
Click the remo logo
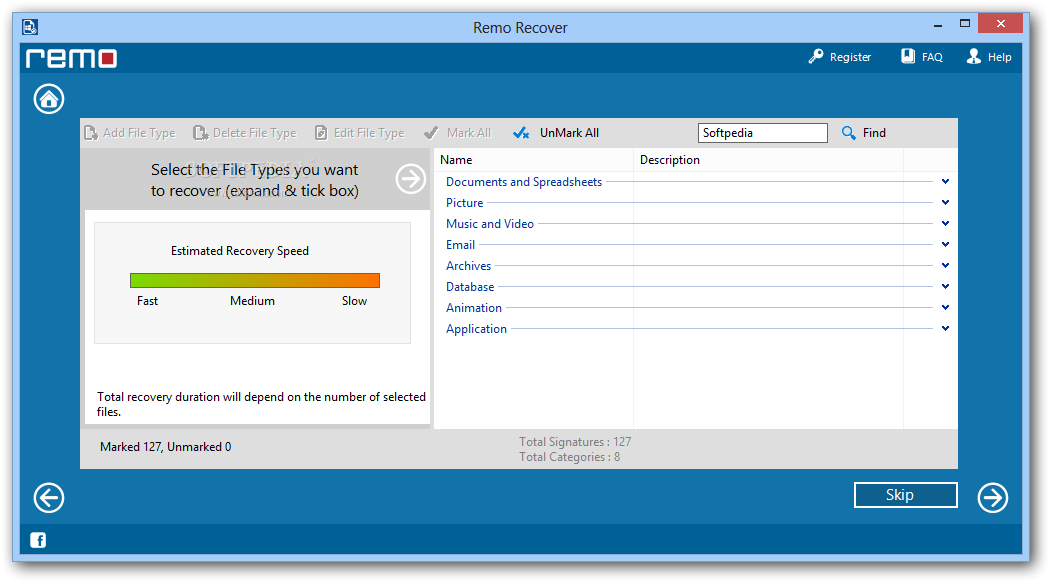72,58
